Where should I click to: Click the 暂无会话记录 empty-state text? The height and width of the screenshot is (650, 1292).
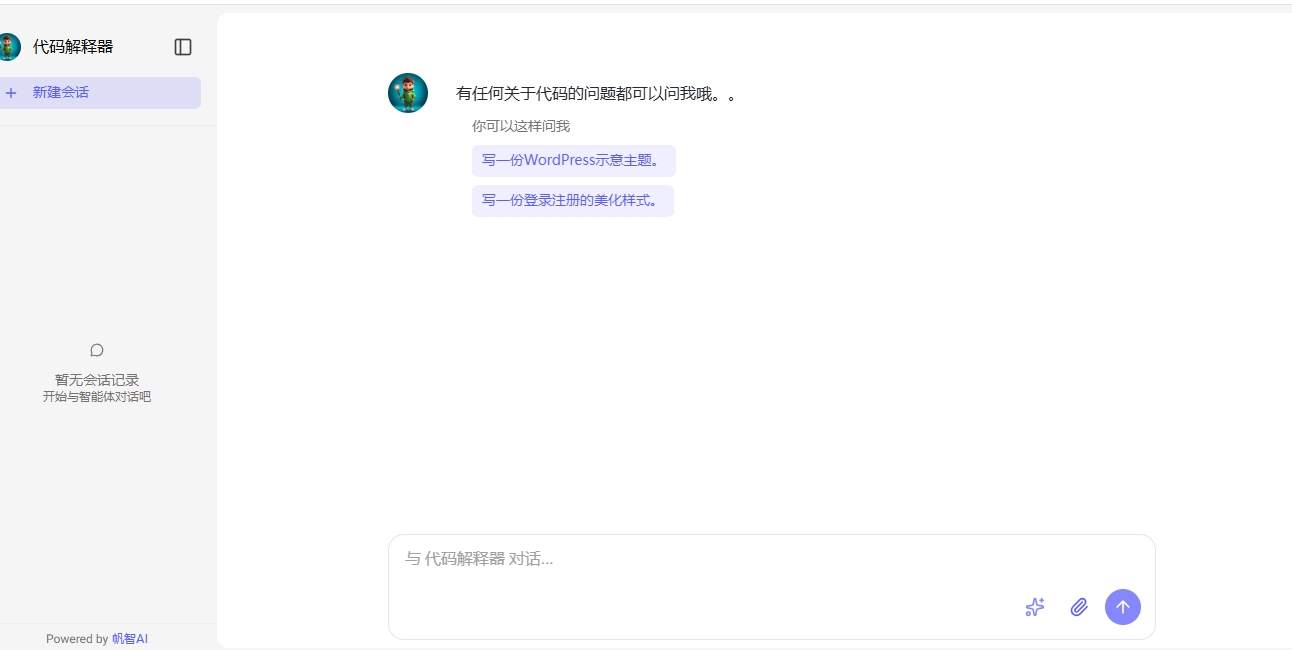97,380
